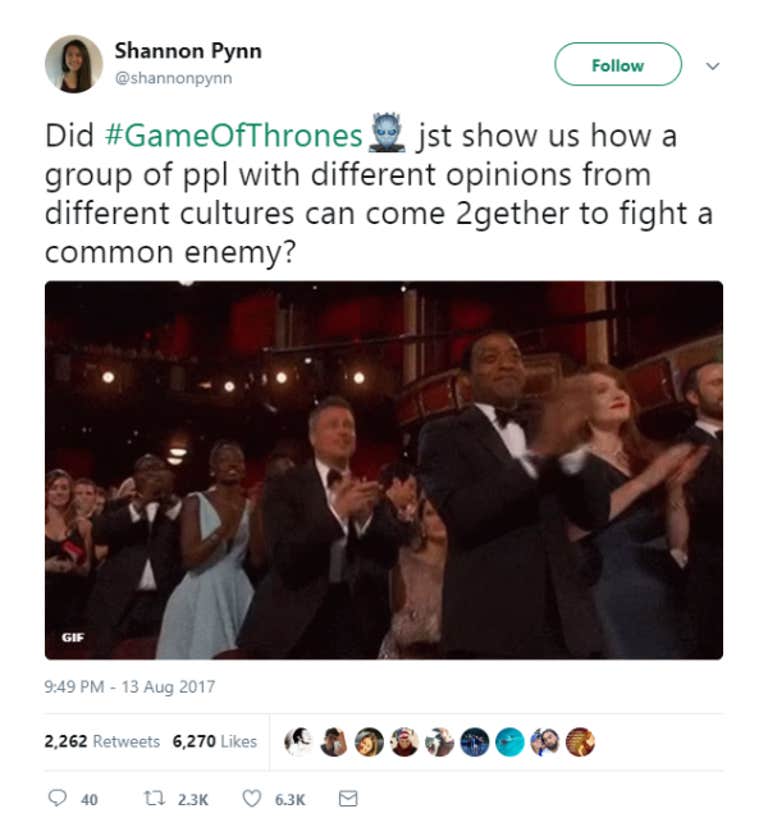Open the #GameOfThrones hashtag link
768x827 pixels.
pyautogui.click(x=234, y=136)
